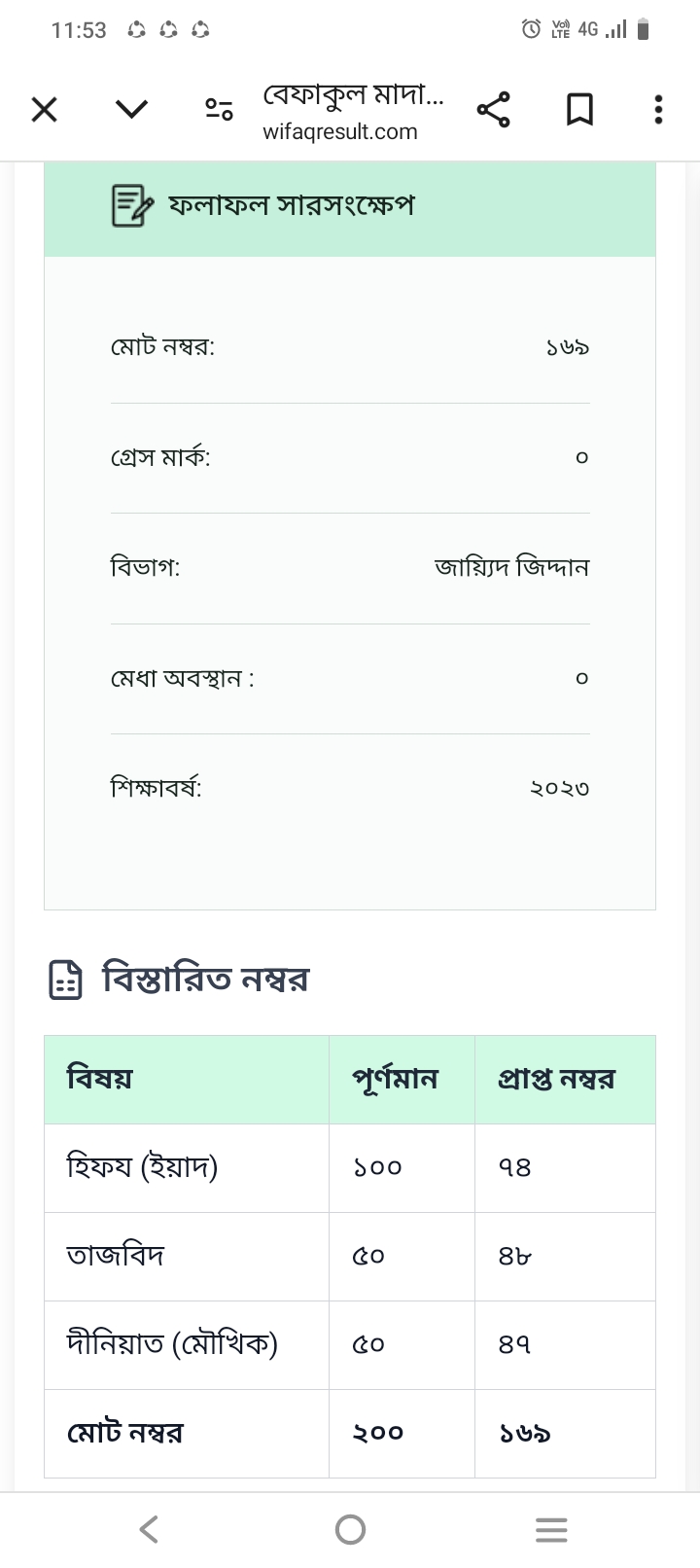Close the in-app browser tab
The image size is (700, 1568).
44,110
